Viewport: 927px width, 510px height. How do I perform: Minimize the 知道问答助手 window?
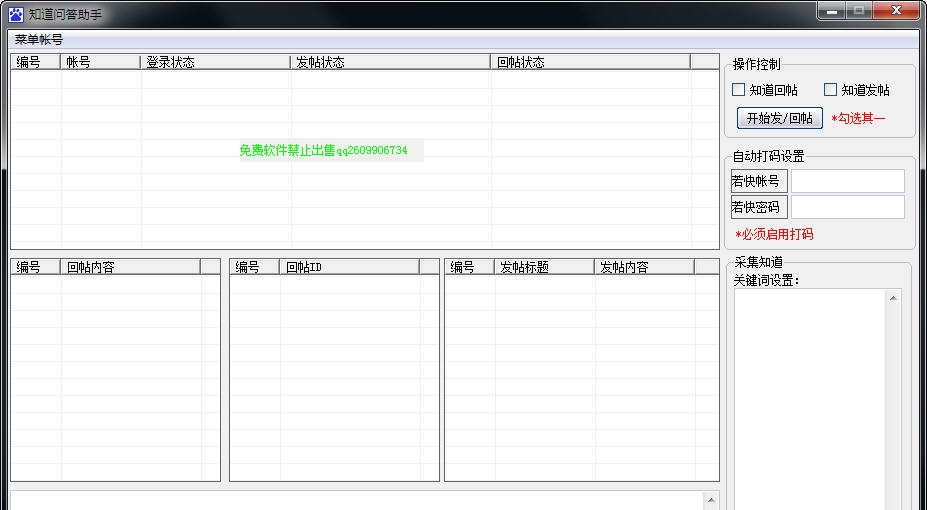click(x=832, y=11)
